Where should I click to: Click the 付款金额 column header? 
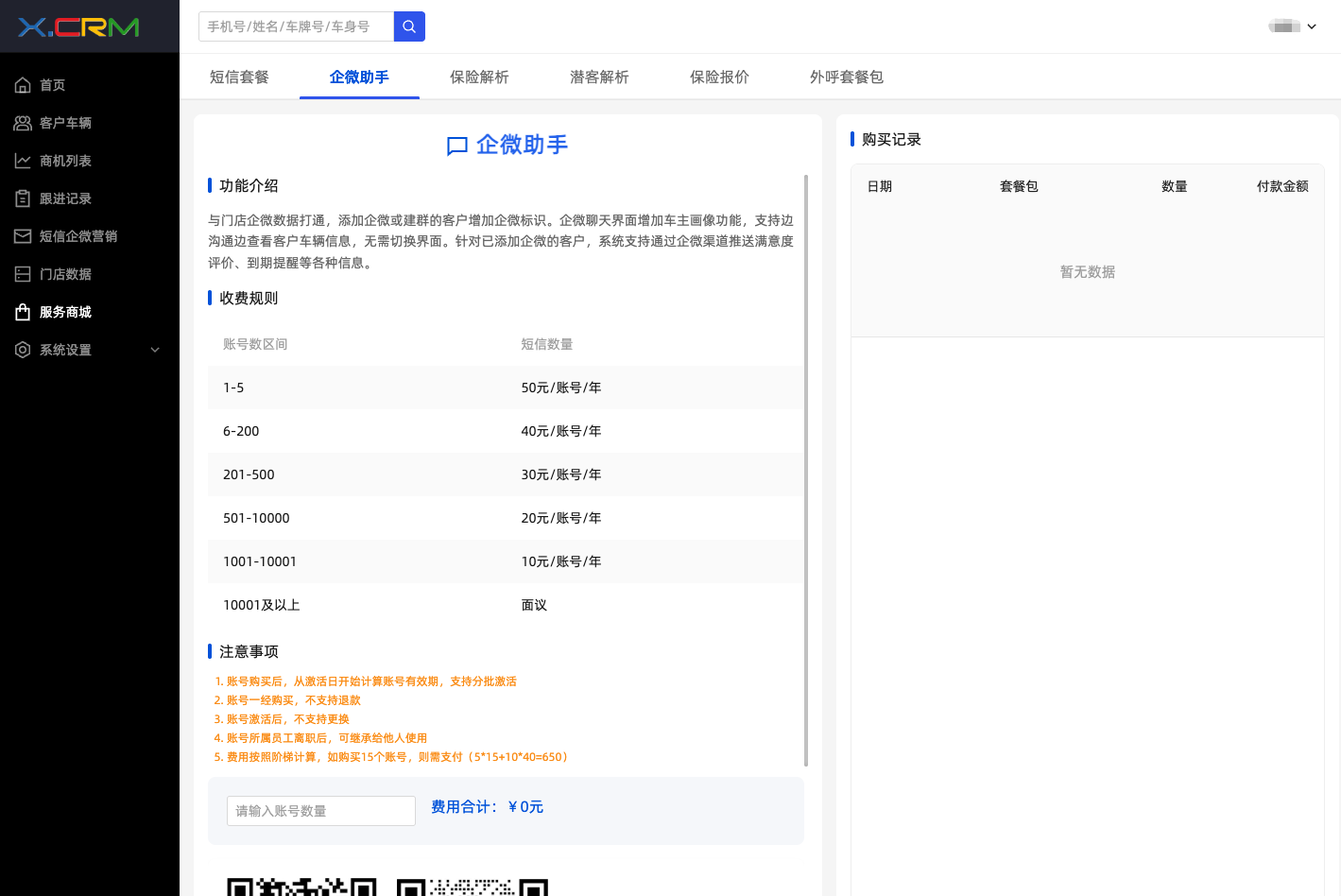point(1282,186)
